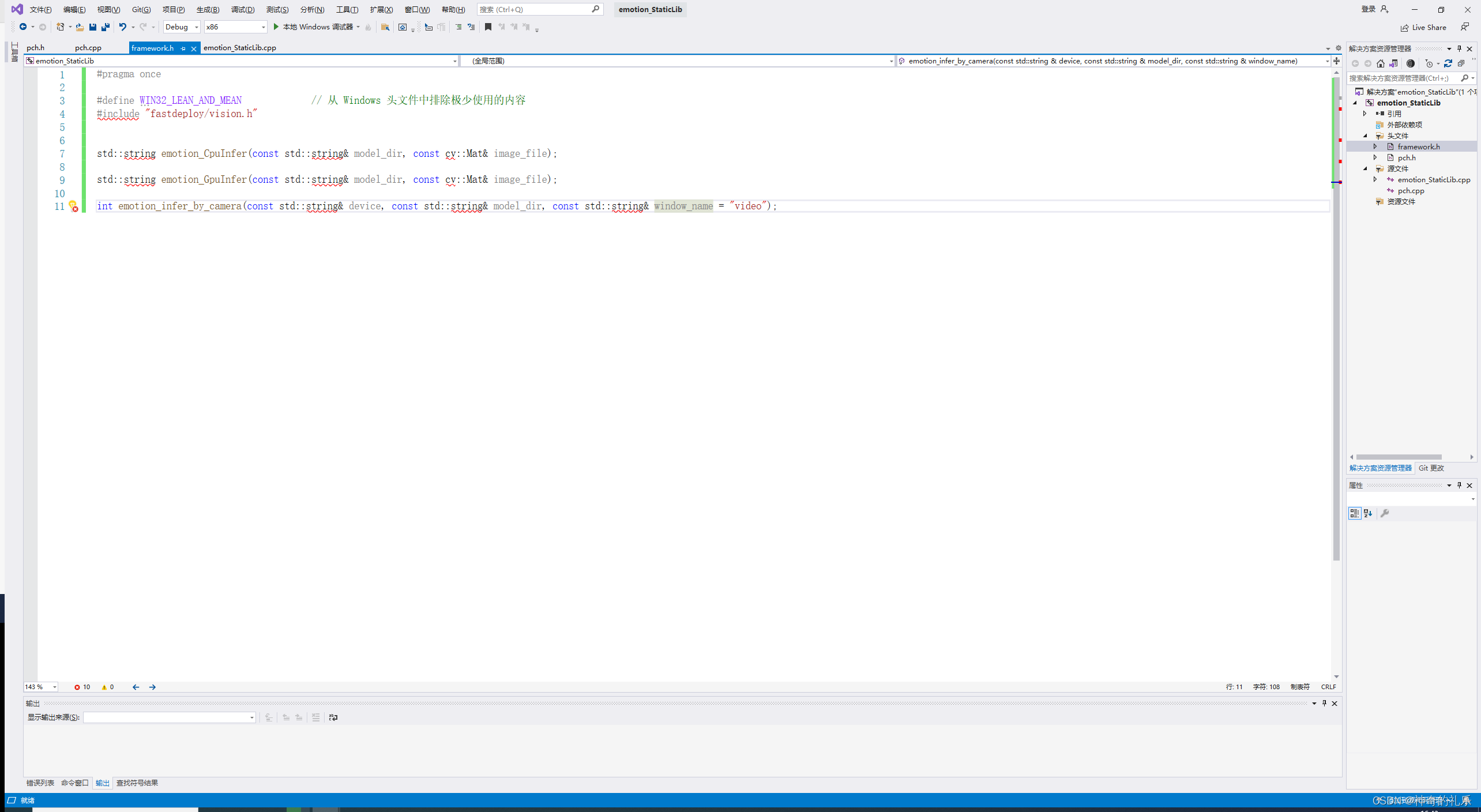Click the alphabetical sort icon in Properties
The image size is (1481, 812).
point(1368,513)
